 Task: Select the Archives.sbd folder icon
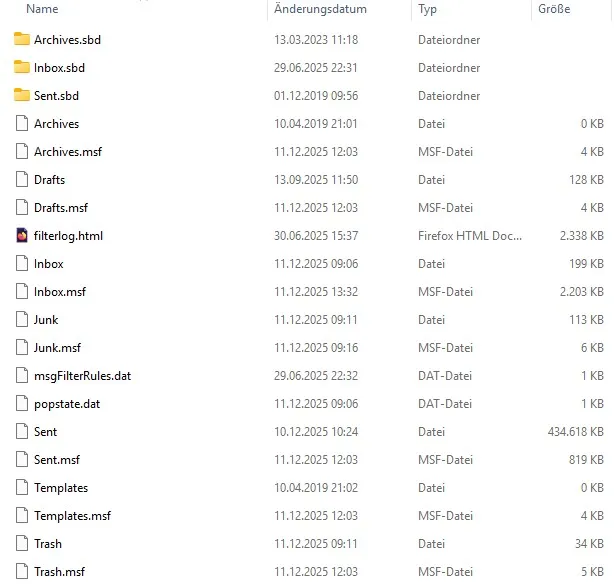(x=22, y=39)
